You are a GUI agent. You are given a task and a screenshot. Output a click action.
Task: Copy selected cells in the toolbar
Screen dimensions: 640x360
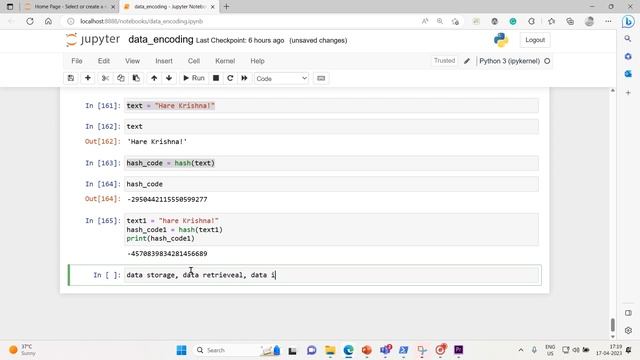click(120, 78)
